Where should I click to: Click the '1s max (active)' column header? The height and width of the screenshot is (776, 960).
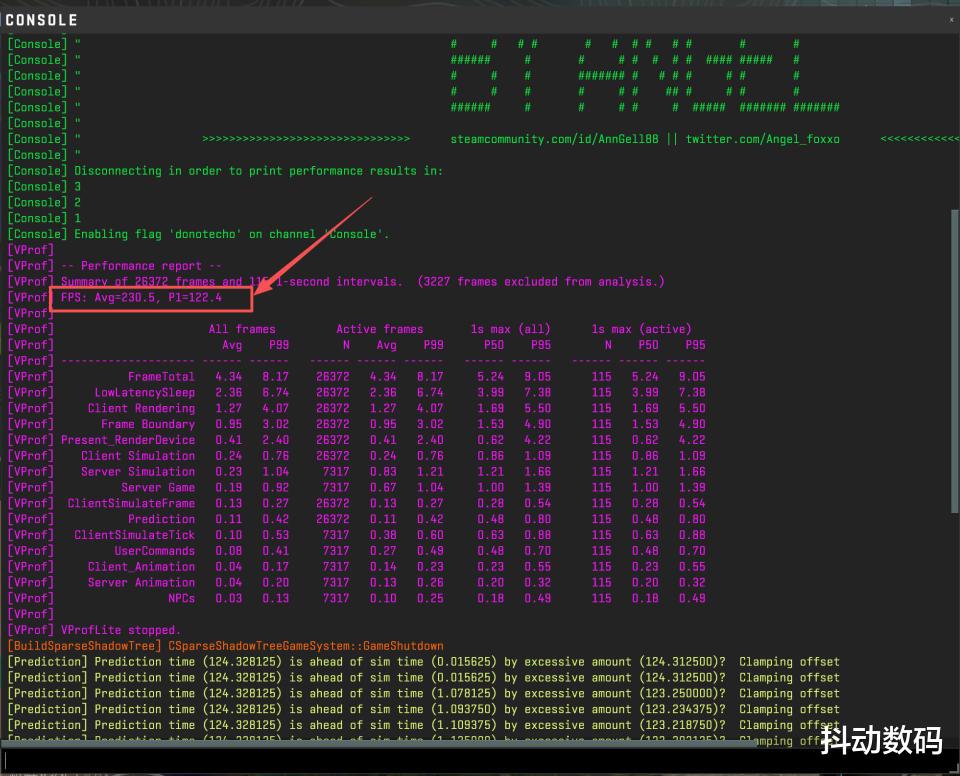pyautogui.click(x=641, y=329)
